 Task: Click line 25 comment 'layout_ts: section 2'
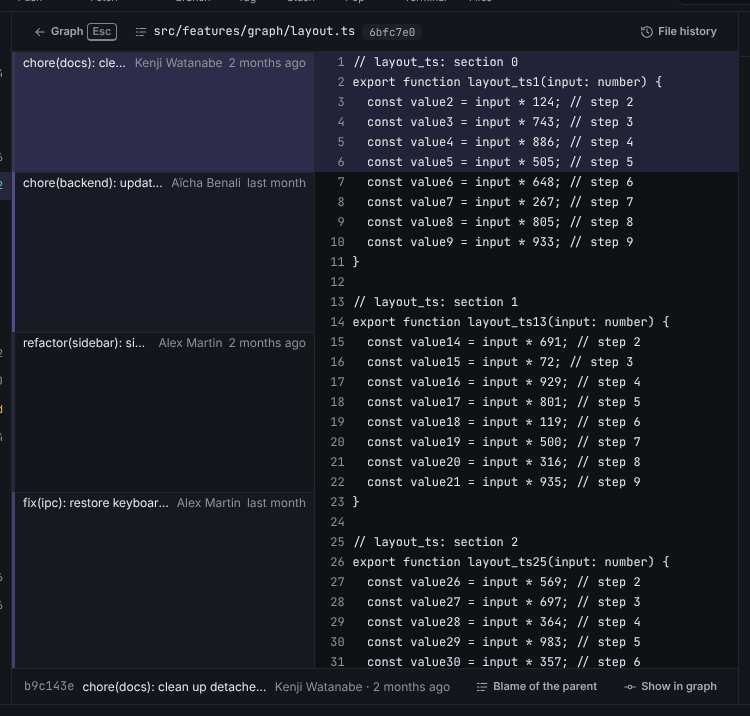point(435,542)
